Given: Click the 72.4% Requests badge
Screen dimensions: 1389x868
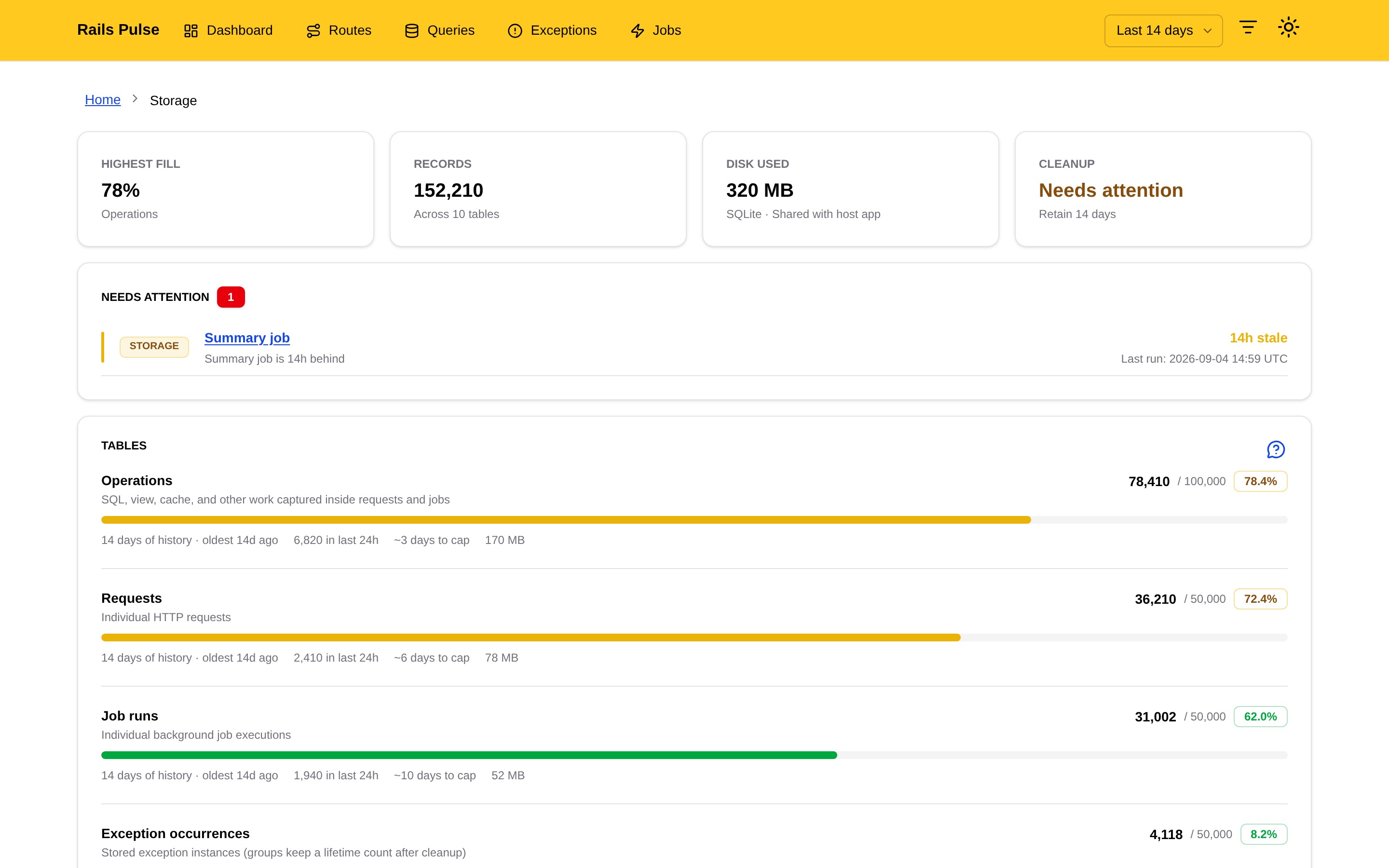Looking at the screenshot, I should click(1260, 599).
